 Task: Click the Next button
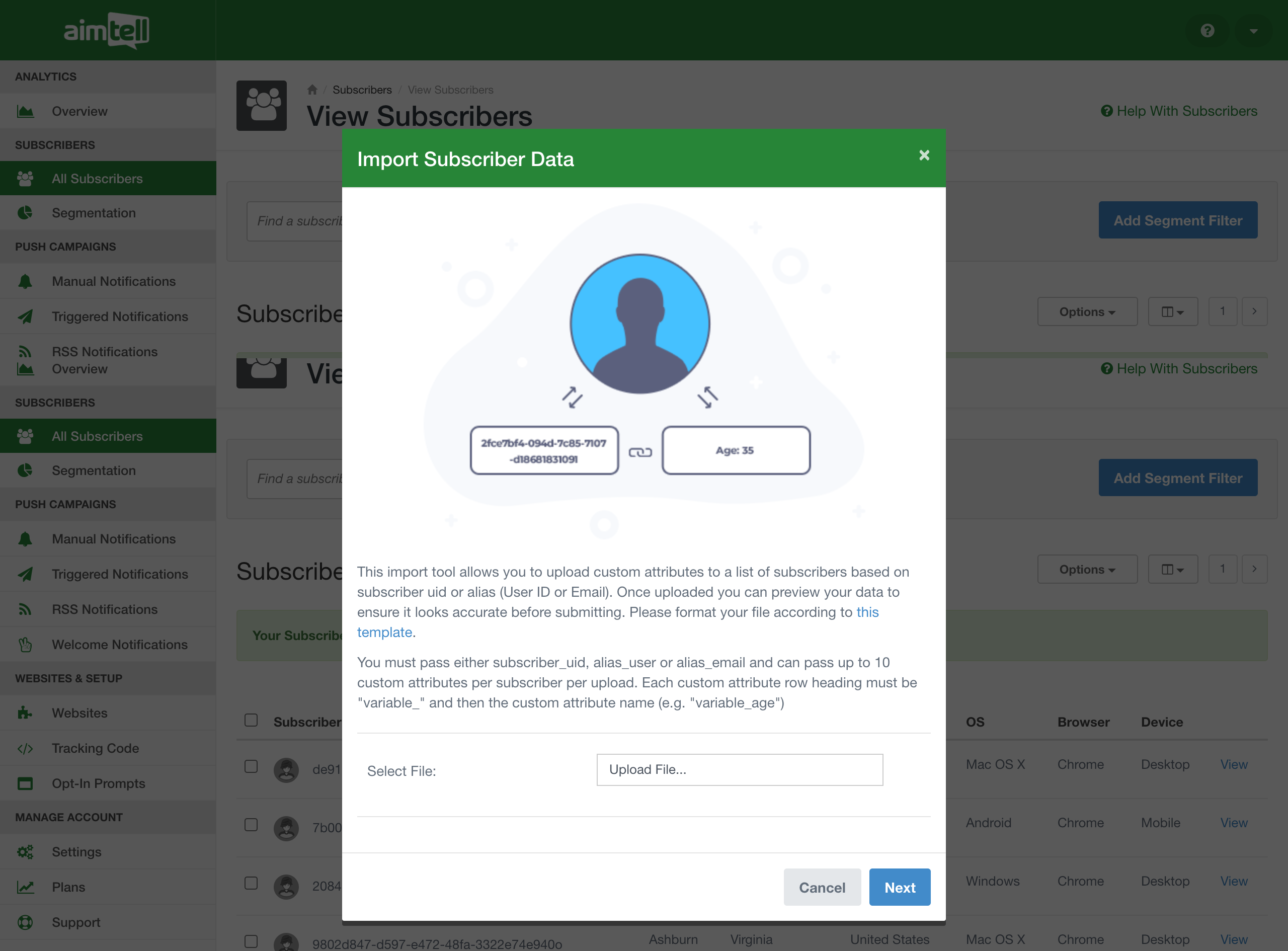(x=899, y=887)
